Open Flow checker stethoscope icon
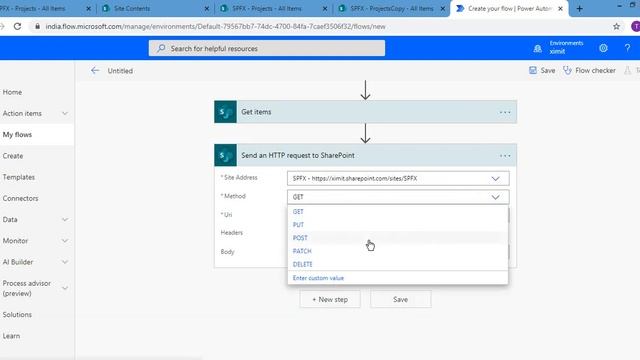The image size is (640, 360). tap(567, 70)
